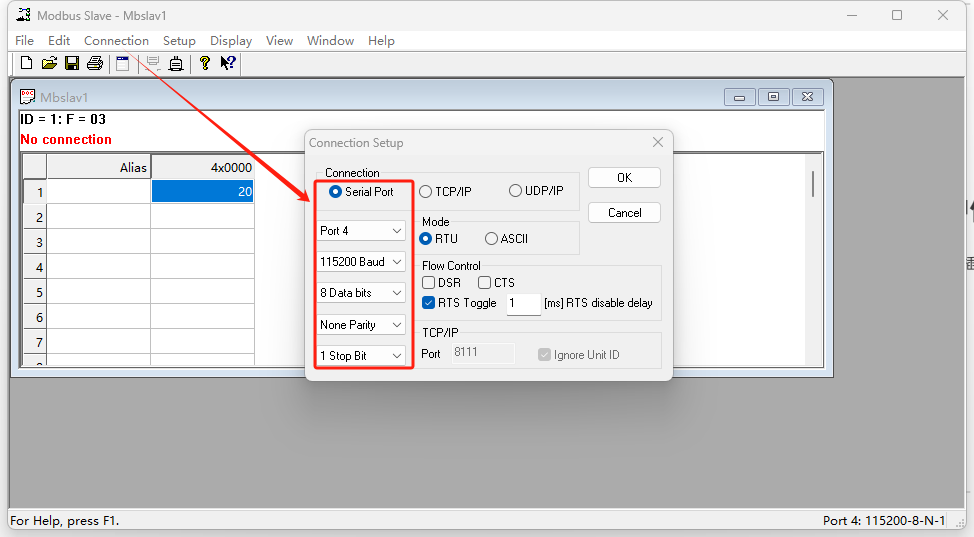Click the red No connection status text
This screenshot has width=974, height=537.
point(66,139)
